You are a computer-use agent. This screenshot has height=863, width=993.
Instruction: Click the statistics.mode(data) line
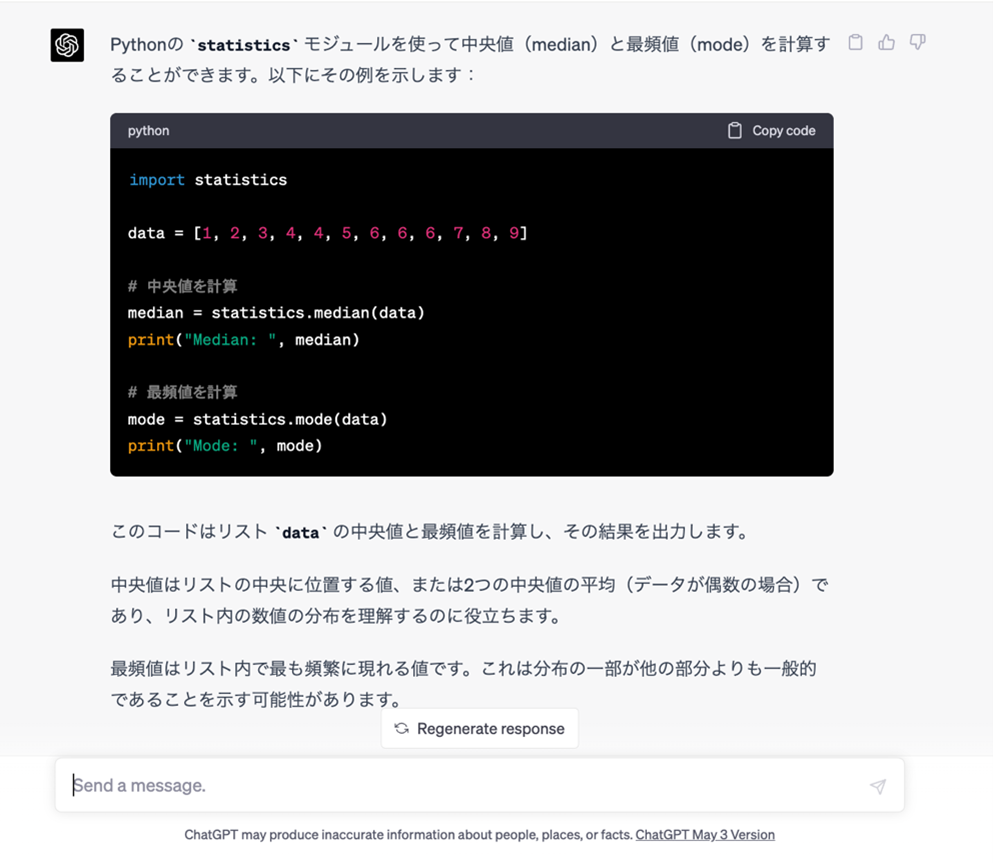(258, 418)
